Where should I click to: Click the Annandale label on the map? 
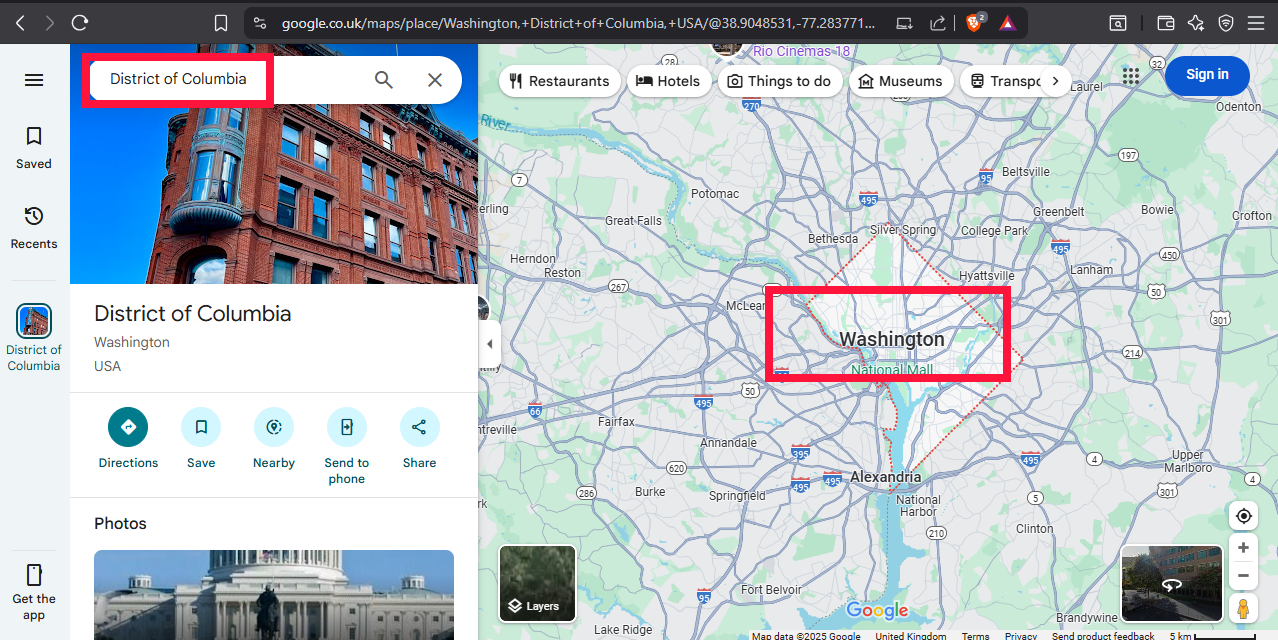pyautogui.click(x=729, y=442)
